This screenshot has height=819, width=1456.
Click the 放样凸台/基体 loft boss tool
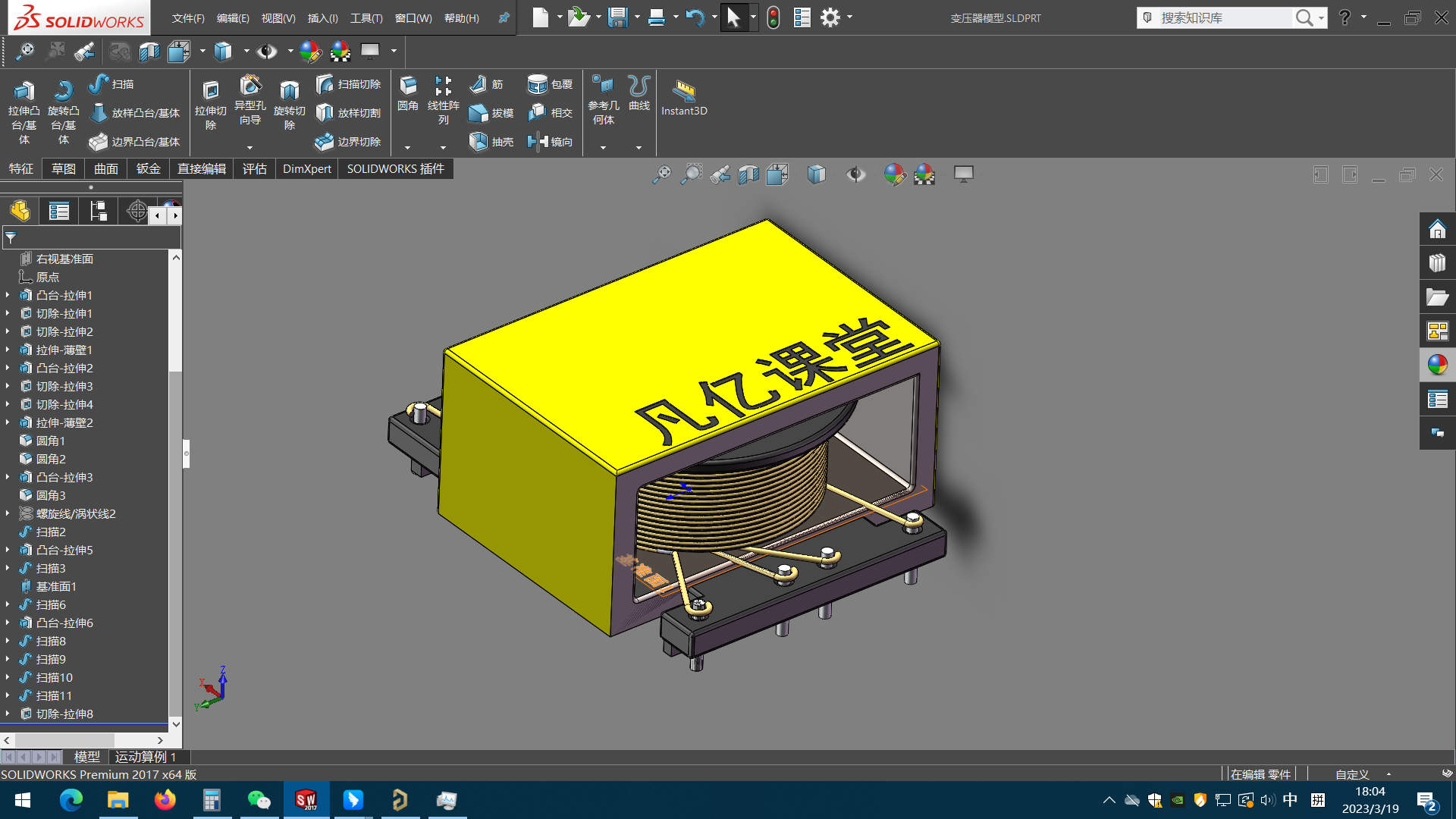pos(135,113)
